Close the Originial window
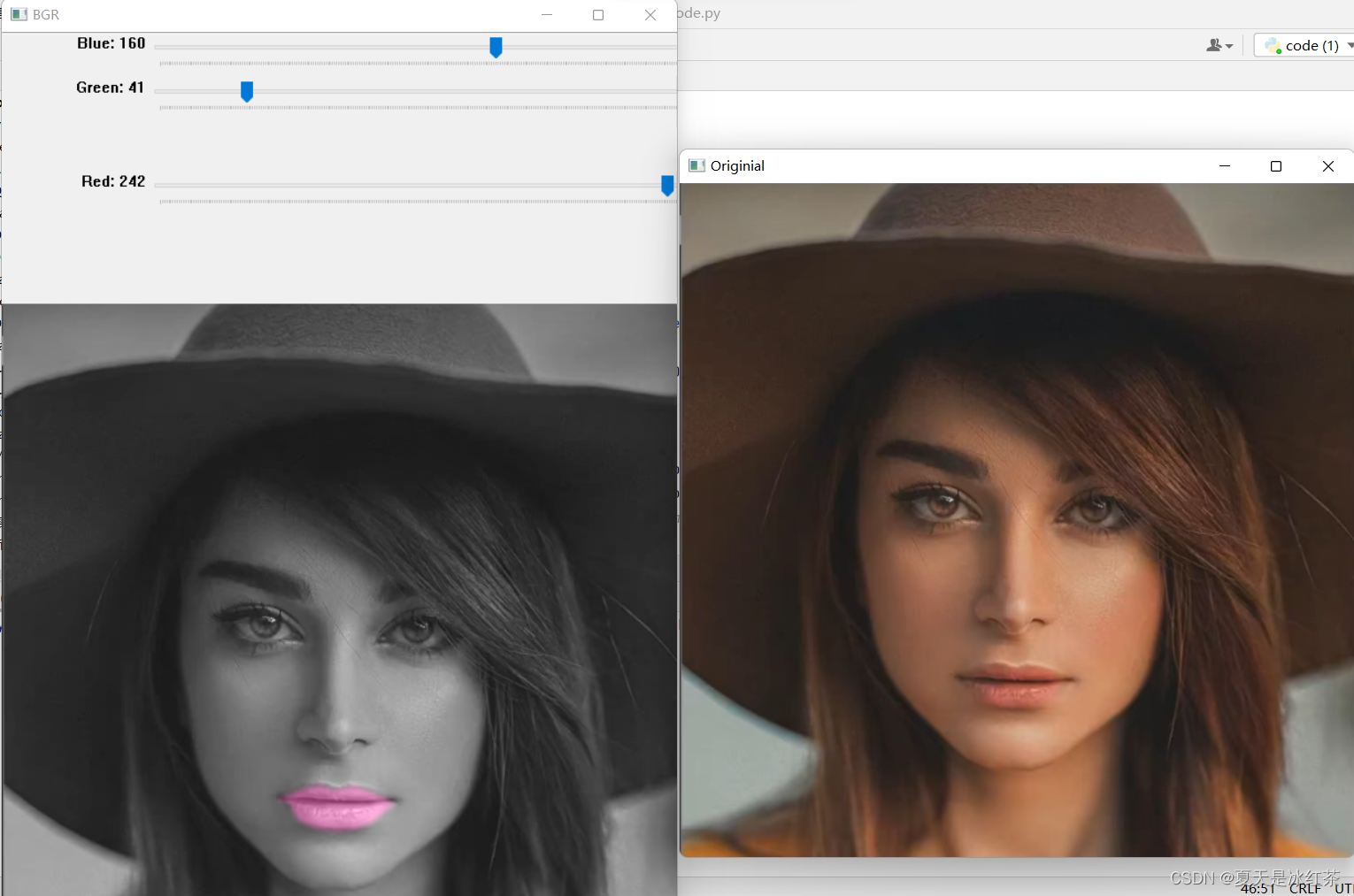 pos(1327,166)
